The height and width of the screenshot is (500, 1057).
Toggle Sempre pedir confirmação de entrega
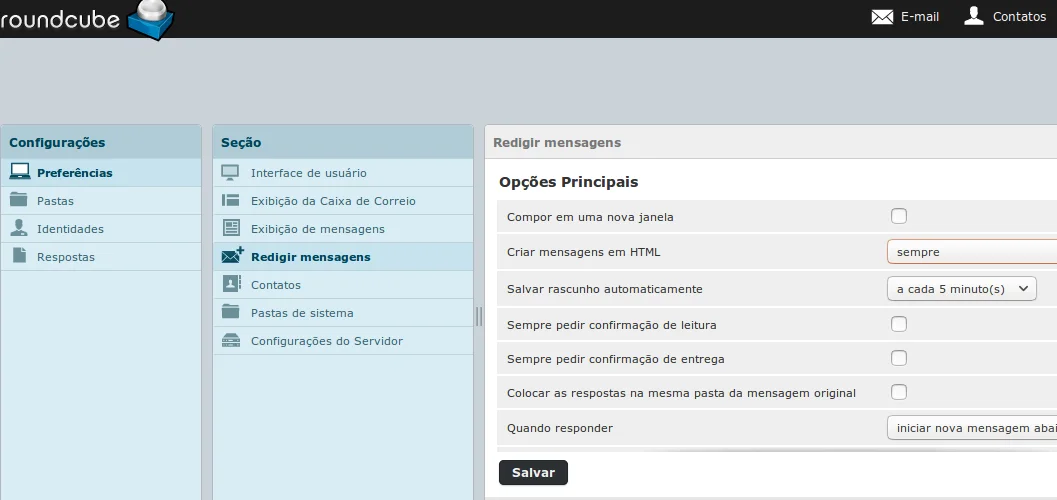[899, 358]
